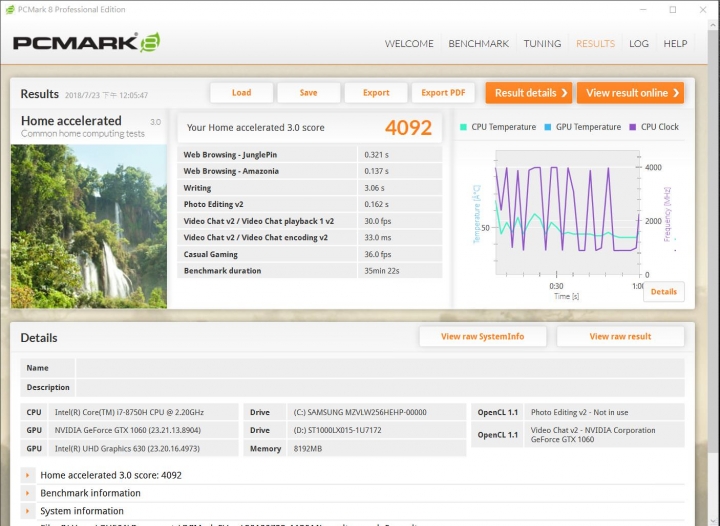Select the Writing result row
The image size is (720, 526).
(310, 188)
